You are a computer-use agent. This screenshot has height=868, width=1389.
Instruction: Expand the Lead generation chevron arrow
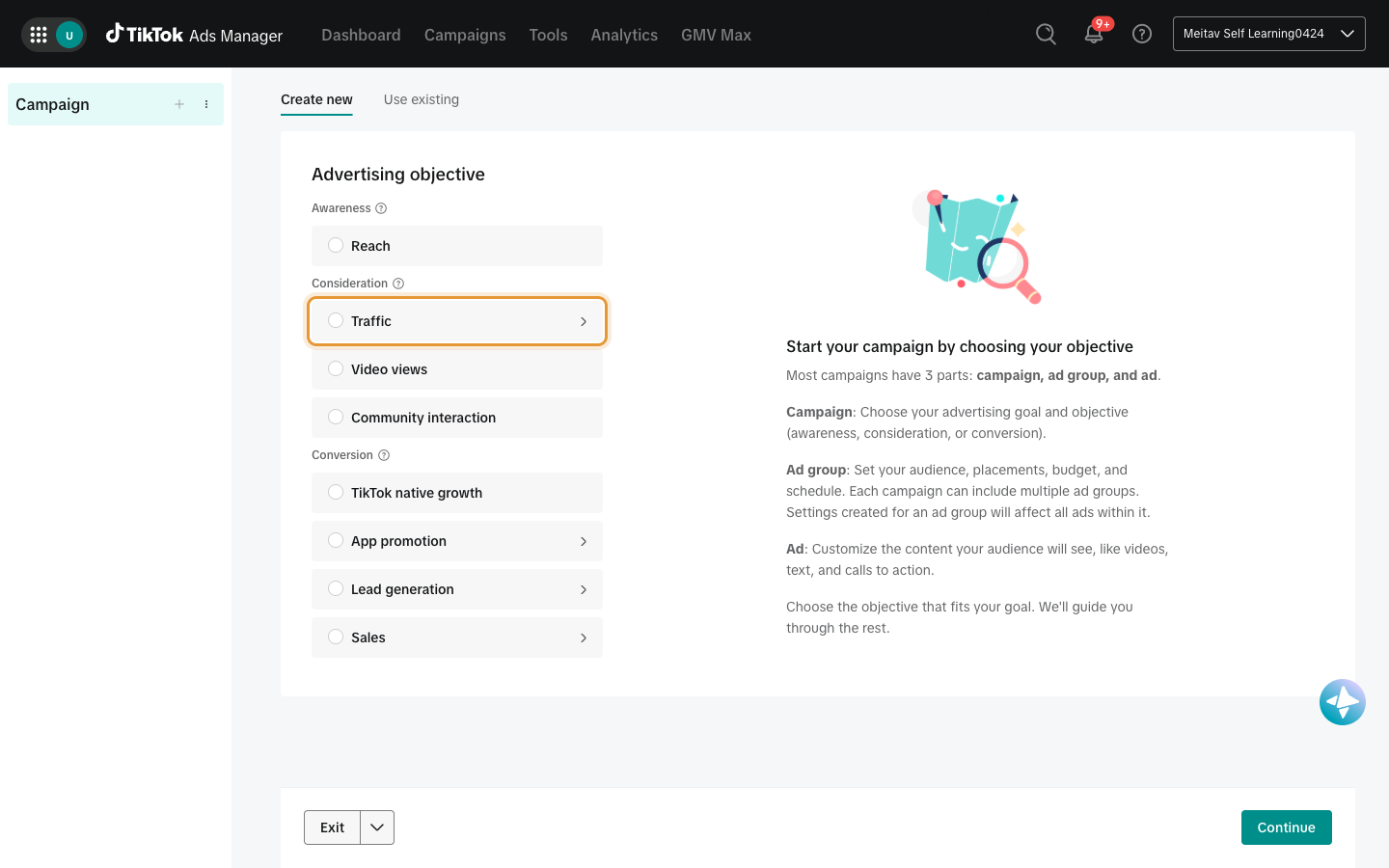coord(584,589)
